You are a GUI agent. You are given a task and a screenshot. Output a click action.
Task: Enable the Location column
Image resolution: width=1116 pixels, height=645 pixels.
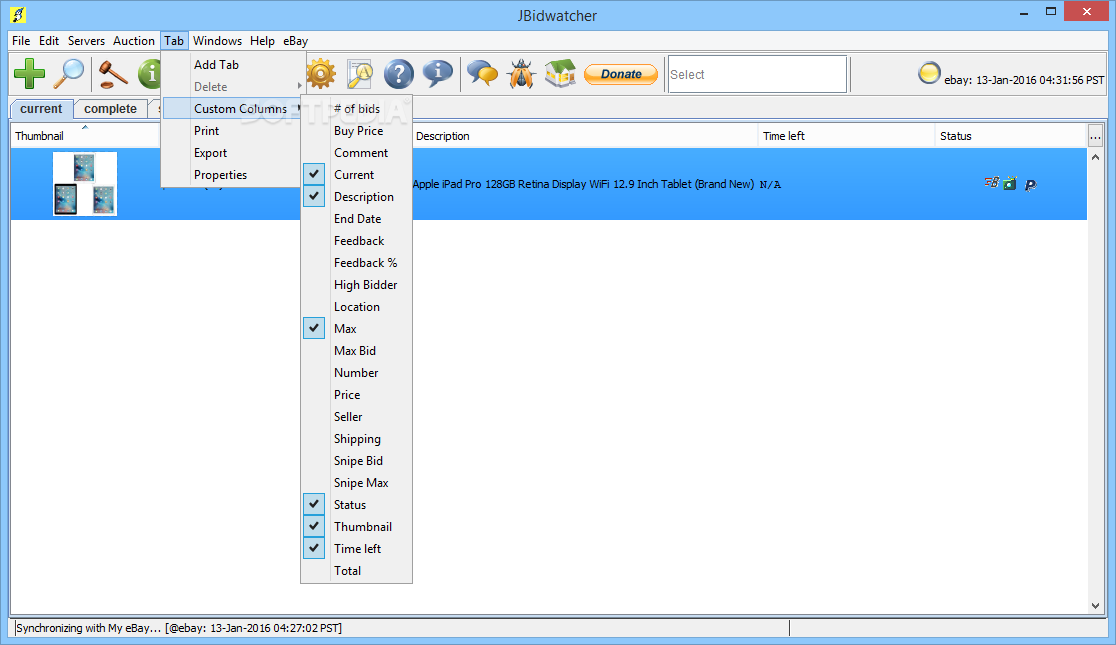[356, 307]
